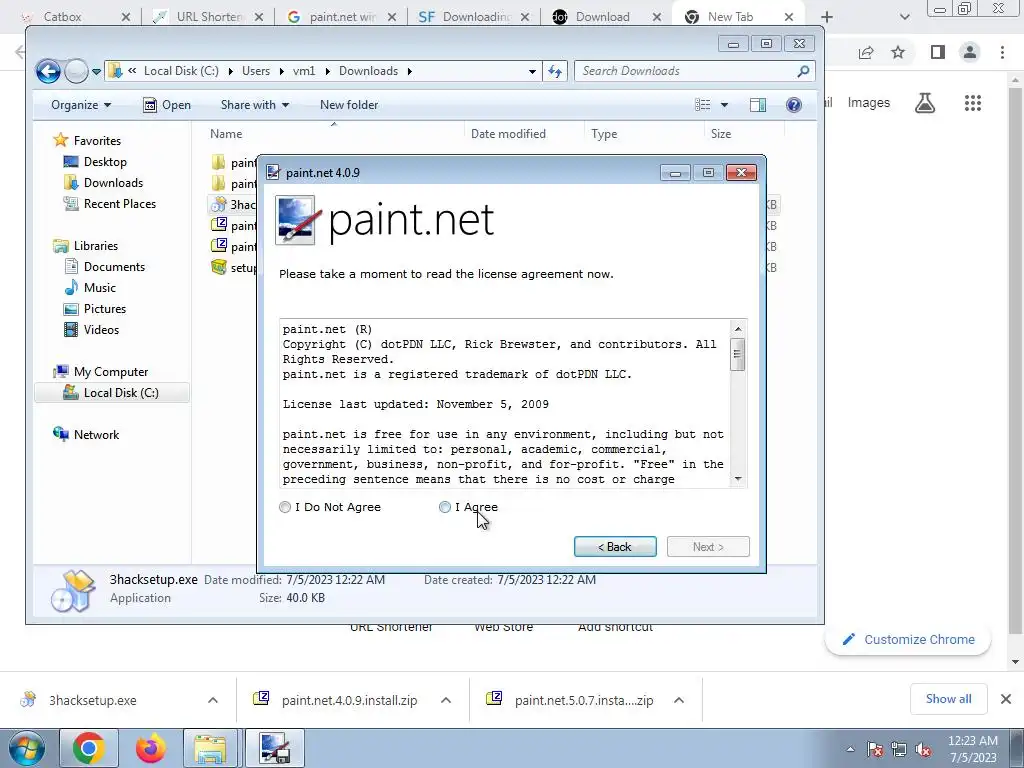Open recent pages dropdown in Explorer
Image resolution: width=1024 pixels, height=768 pixels.
pos(97,71)
